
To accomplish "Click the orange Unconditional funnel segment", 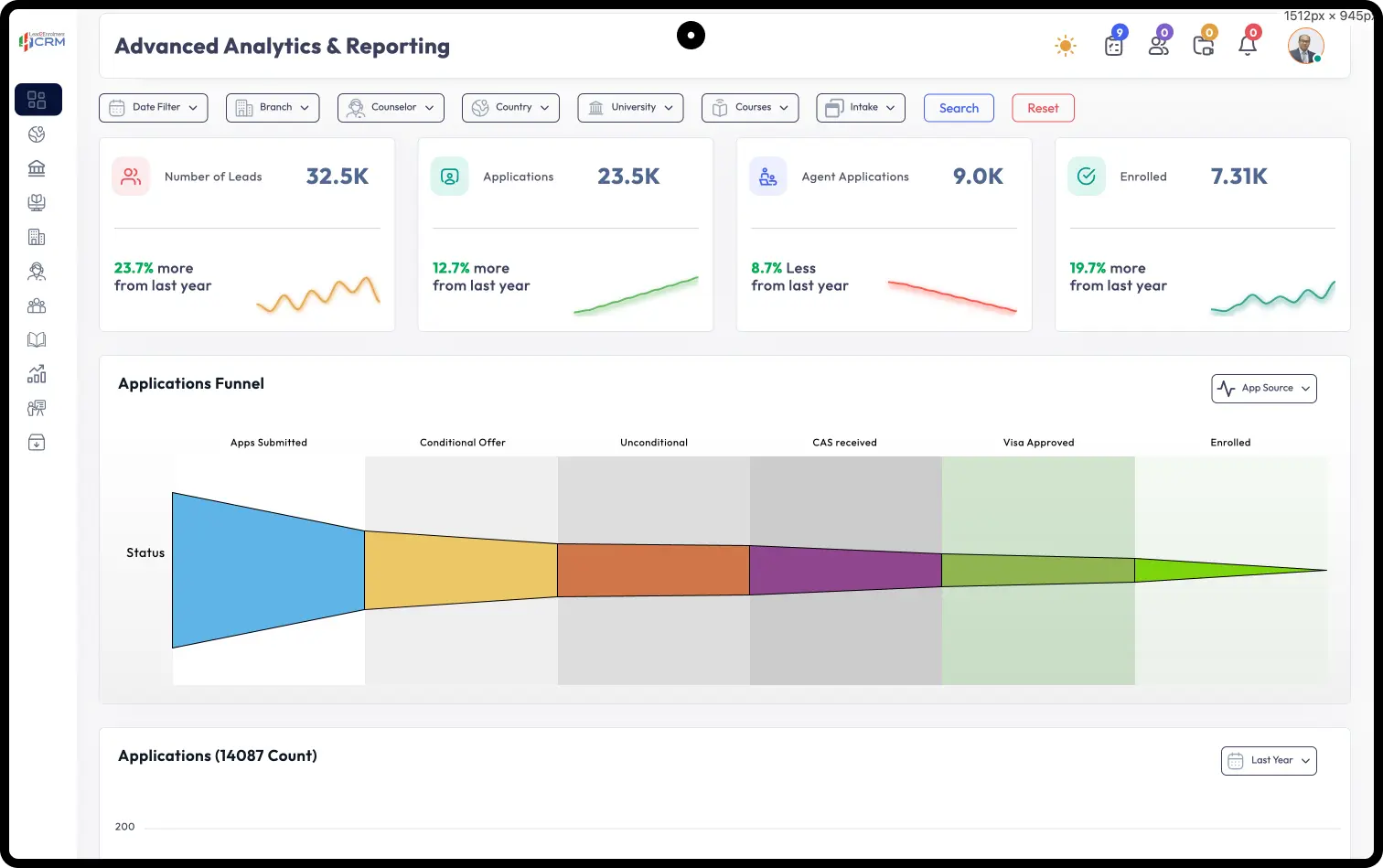I will click(653, 571).
